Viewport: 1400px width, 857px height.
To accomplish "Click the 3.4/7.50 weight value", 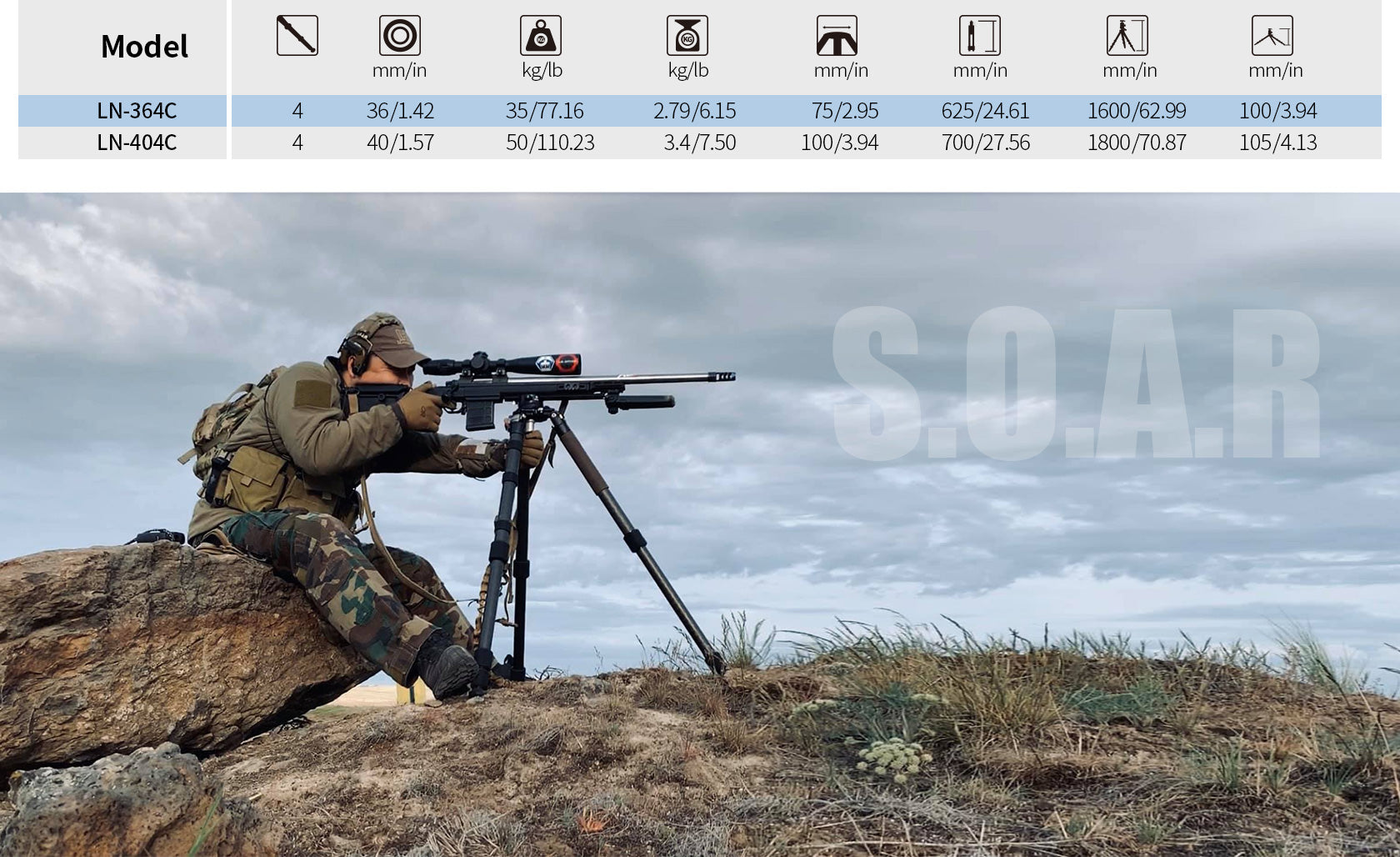I will coord(699,143).
